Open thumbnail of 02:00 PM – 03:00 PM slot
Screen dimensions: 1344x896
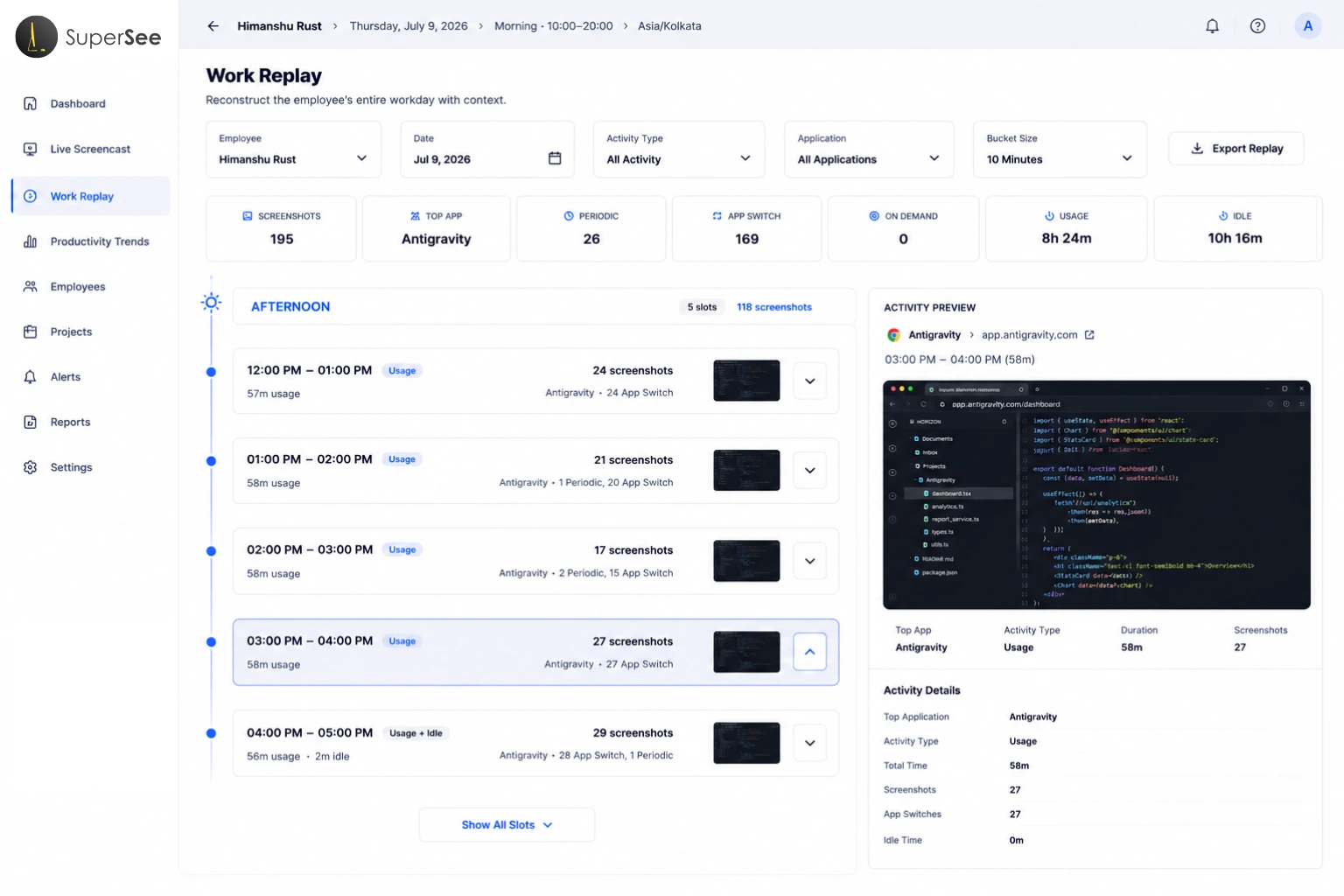[x=746, y=561]
